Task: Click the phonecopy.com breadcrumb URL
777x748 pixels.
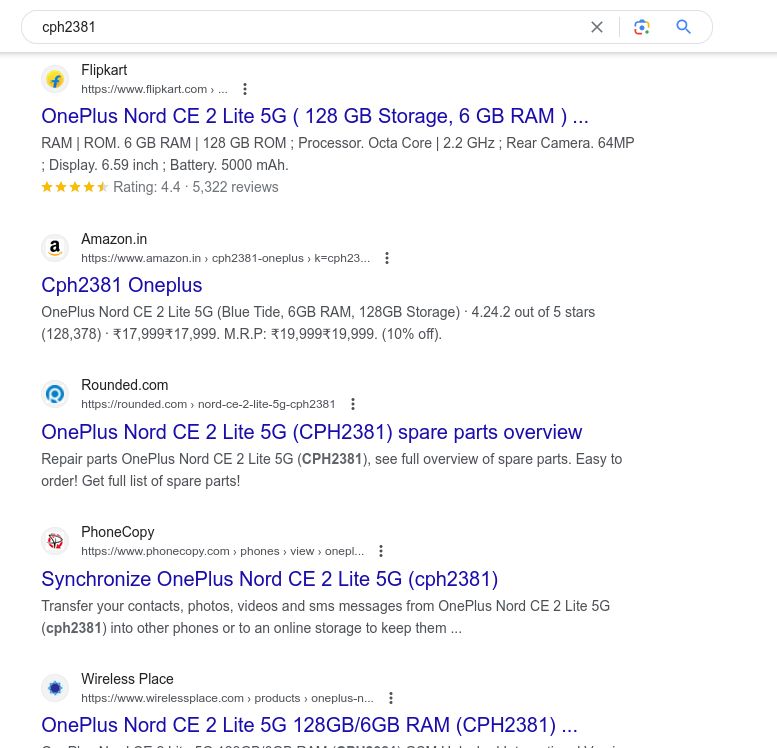Action: point(222,551)
